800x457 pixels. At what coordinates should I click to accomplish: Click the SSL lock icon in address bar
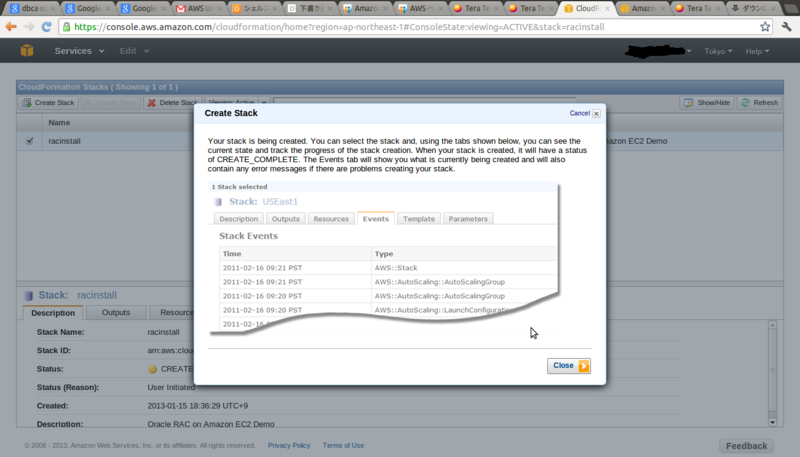[66, 27]
